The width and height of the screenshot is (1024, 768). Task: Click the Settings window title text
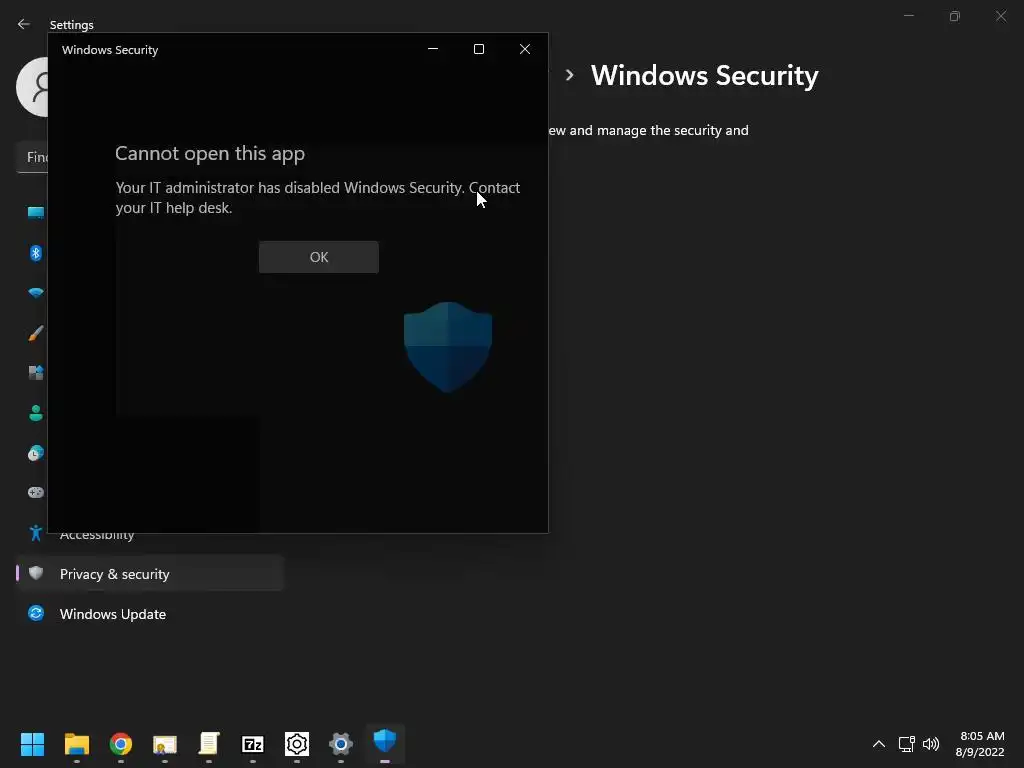[x=71, y=25]
